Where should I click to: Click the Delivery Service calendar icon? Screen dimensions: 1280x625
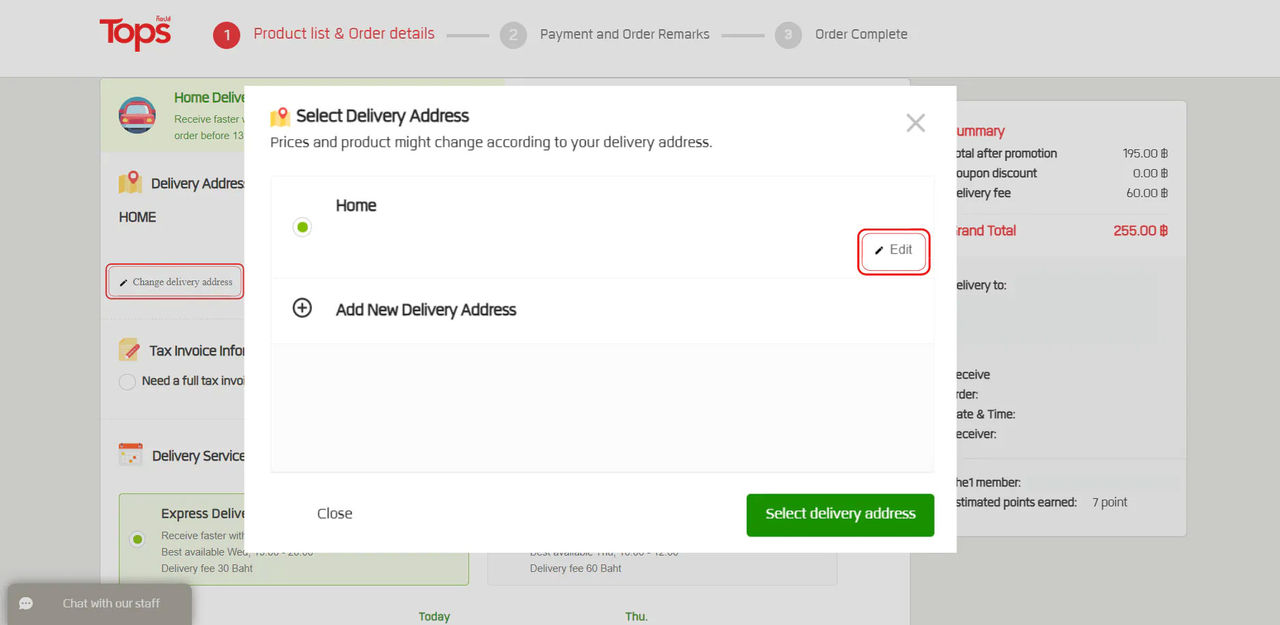point(130,455)
